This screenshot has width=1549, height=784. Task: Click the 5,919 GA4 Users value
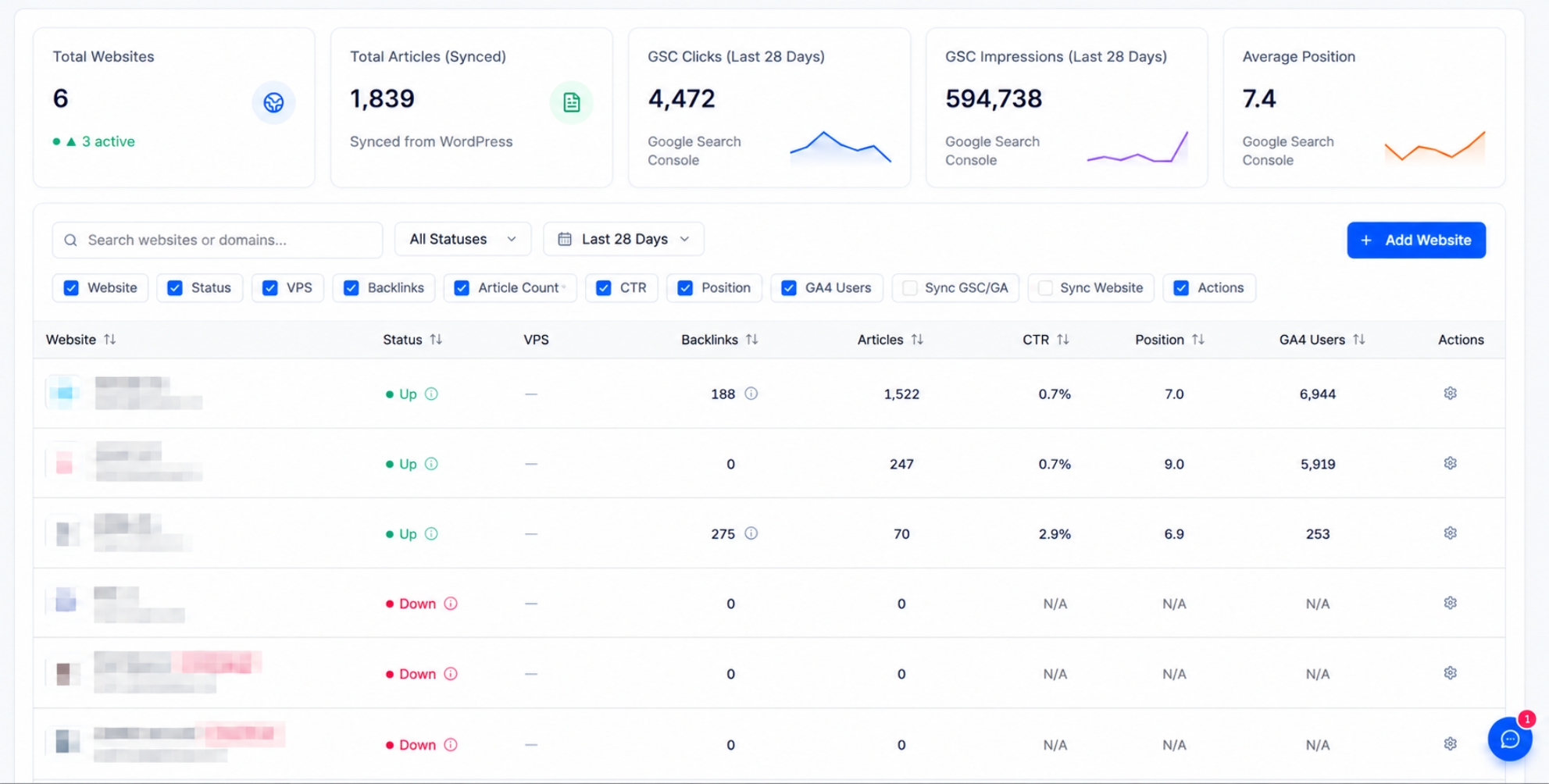[1317, 464]
